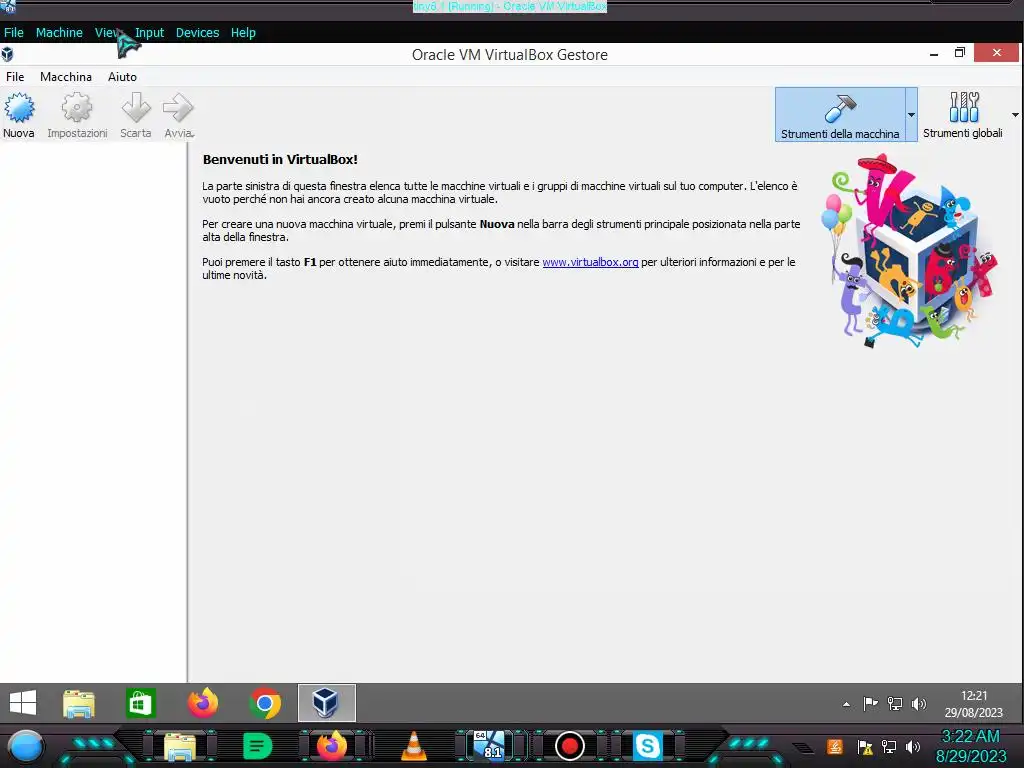The image size is (1024, 768).
Task: Open the outer View menu
Action: 107,33
